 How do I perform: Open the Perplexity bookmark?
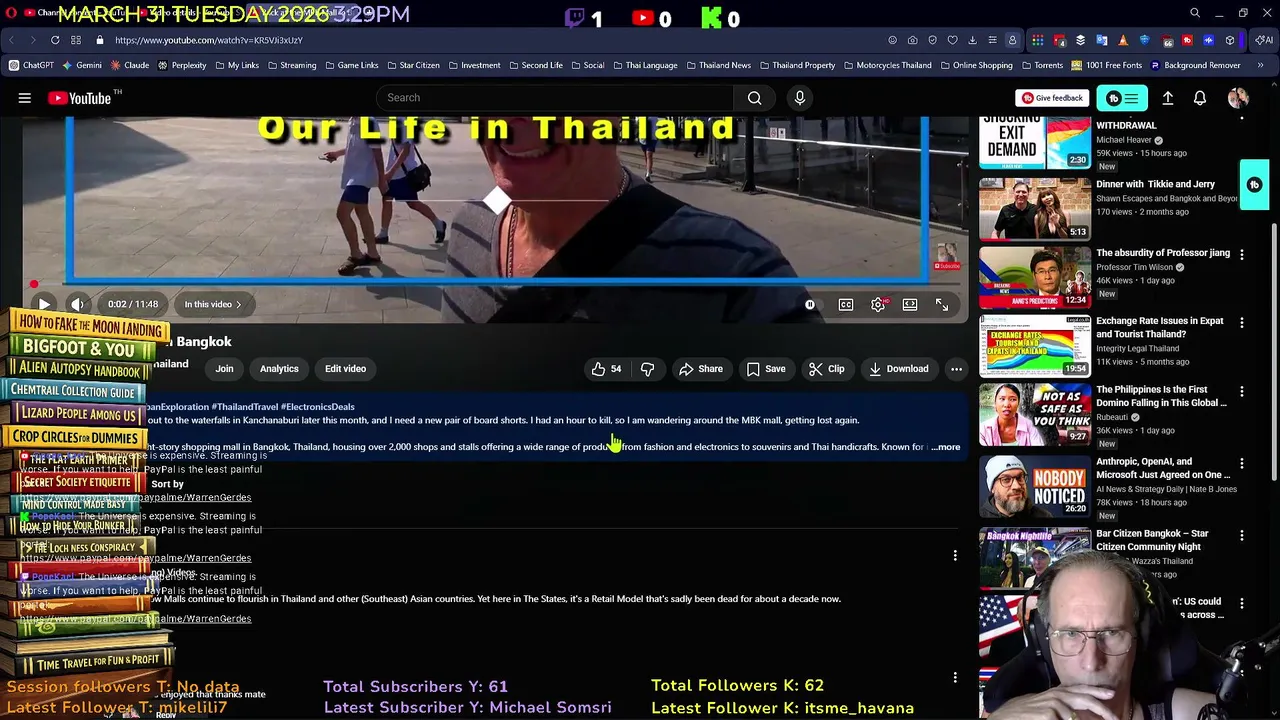click(x=182, y=65)
